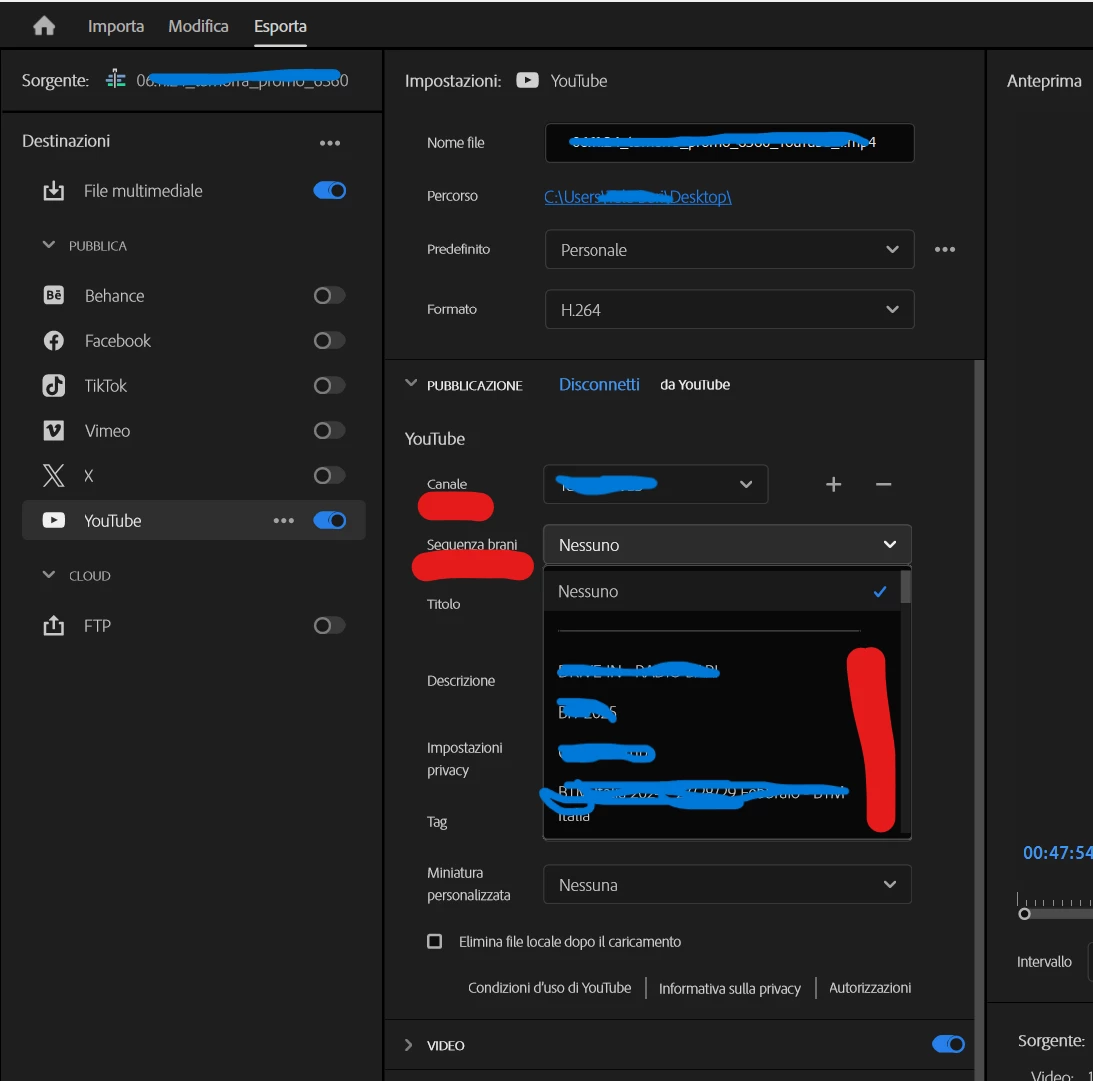Open the preset three-dot options menu
The image size is (1093, 1081).
pyautogui.click(x=945, y=250)
